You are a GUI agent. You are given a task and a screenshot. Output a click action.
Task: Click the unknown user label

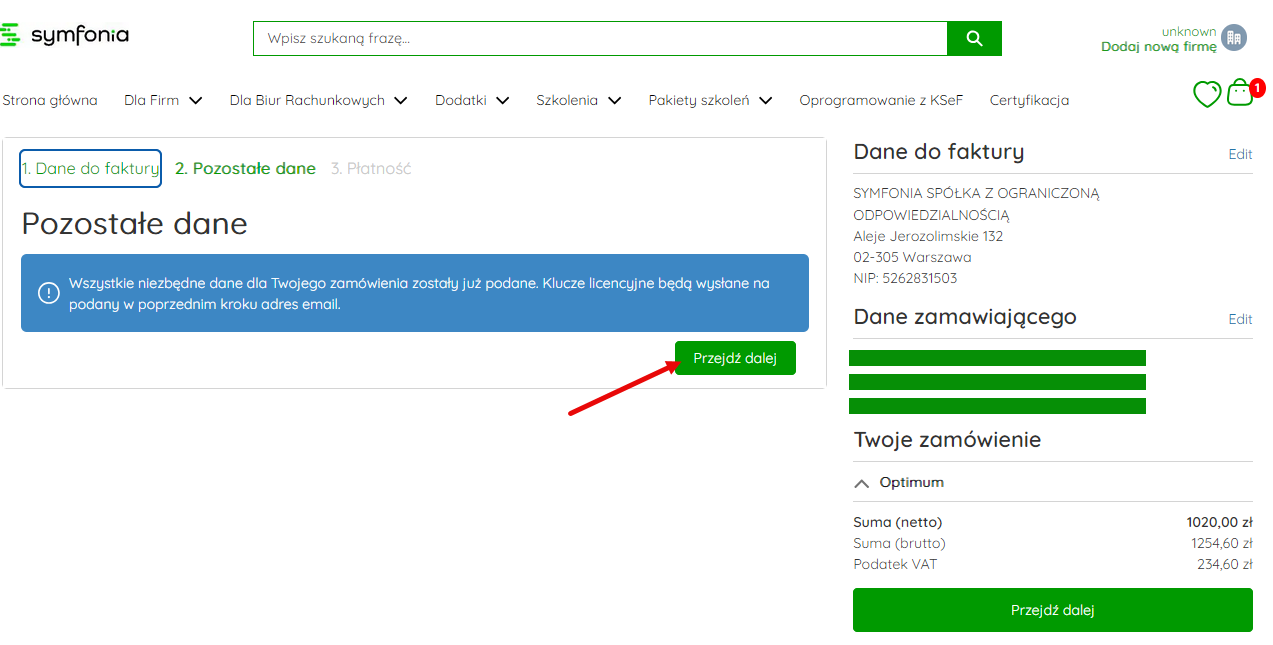1189,31
